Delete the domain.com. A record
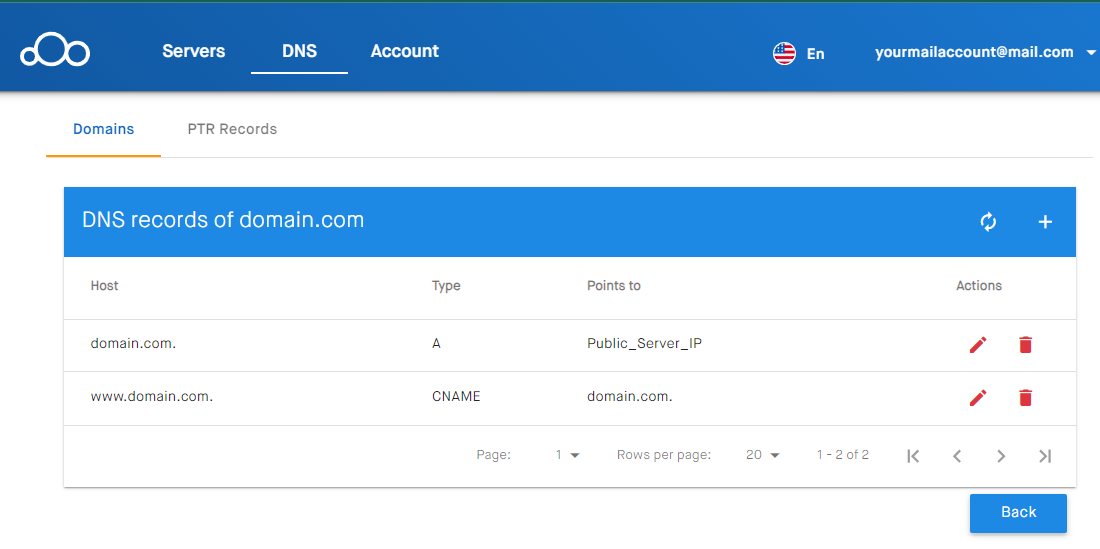Screen dimensions: 1100x549 coord(1025,345)
